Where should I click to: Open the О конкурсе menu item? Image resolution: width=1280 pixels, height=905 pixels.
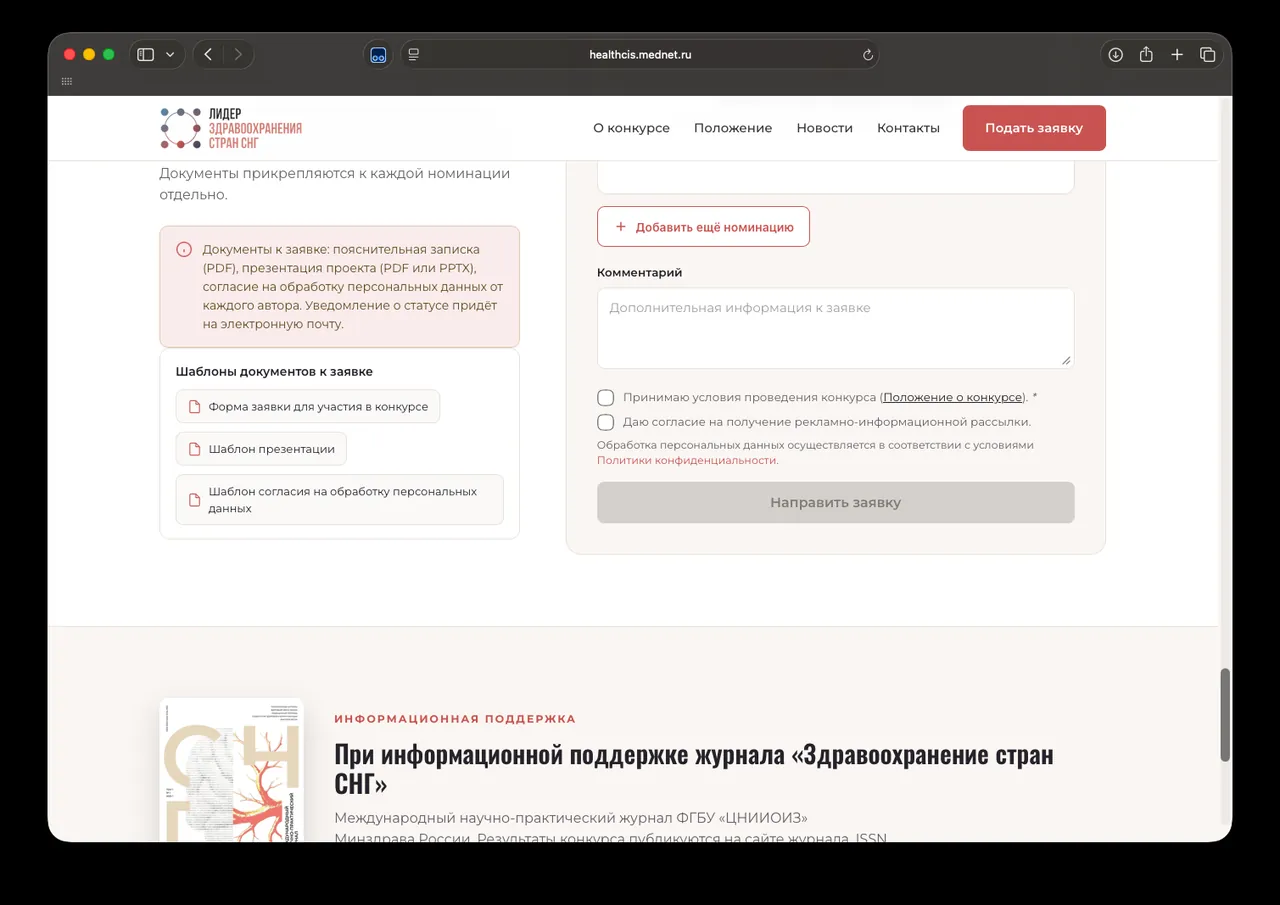pyautogui.click(x=631, y=128)
